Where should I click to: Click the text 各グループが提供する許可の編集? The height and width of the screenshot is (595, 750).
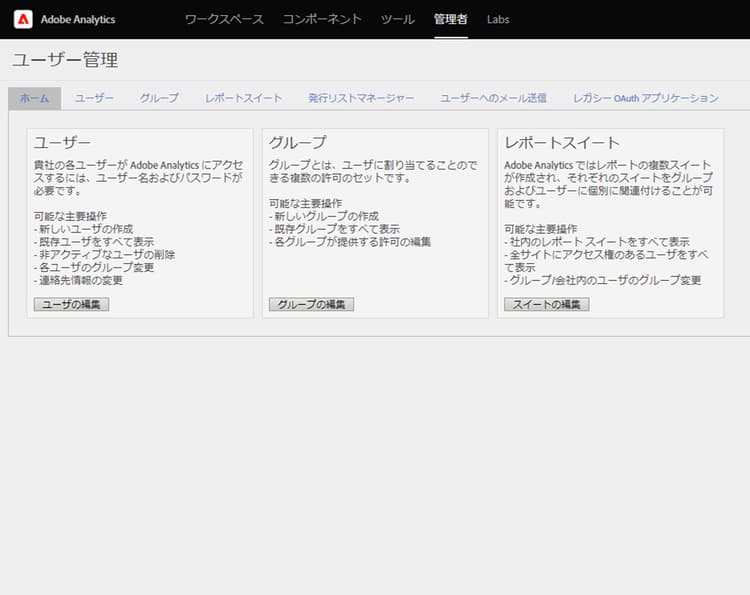pyautogui.click(x=353, y=242)
